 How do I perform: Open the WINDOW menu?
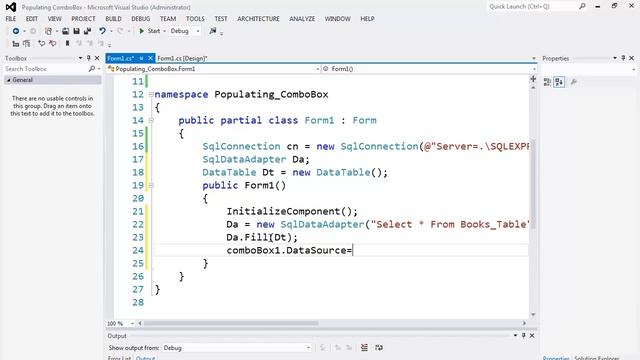(x=338, y=19)
